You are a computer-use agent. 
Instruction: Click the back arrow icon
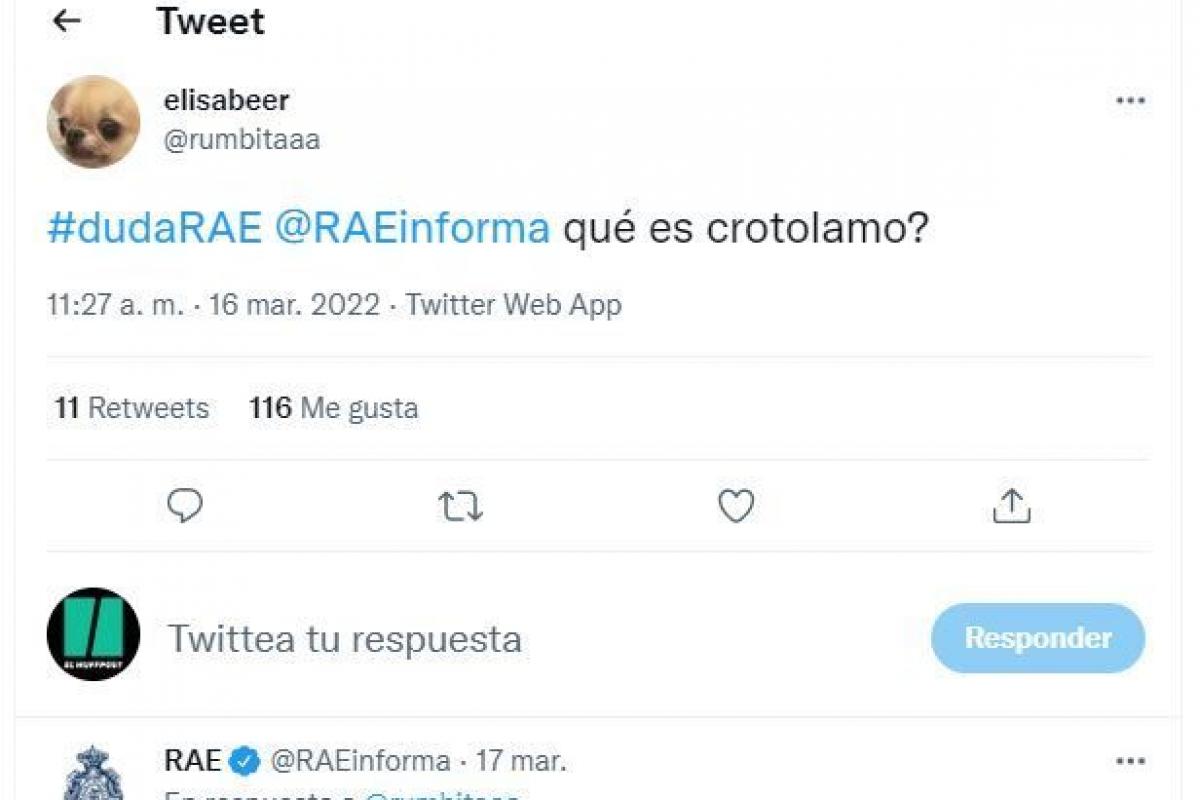(x=66, y=21)
